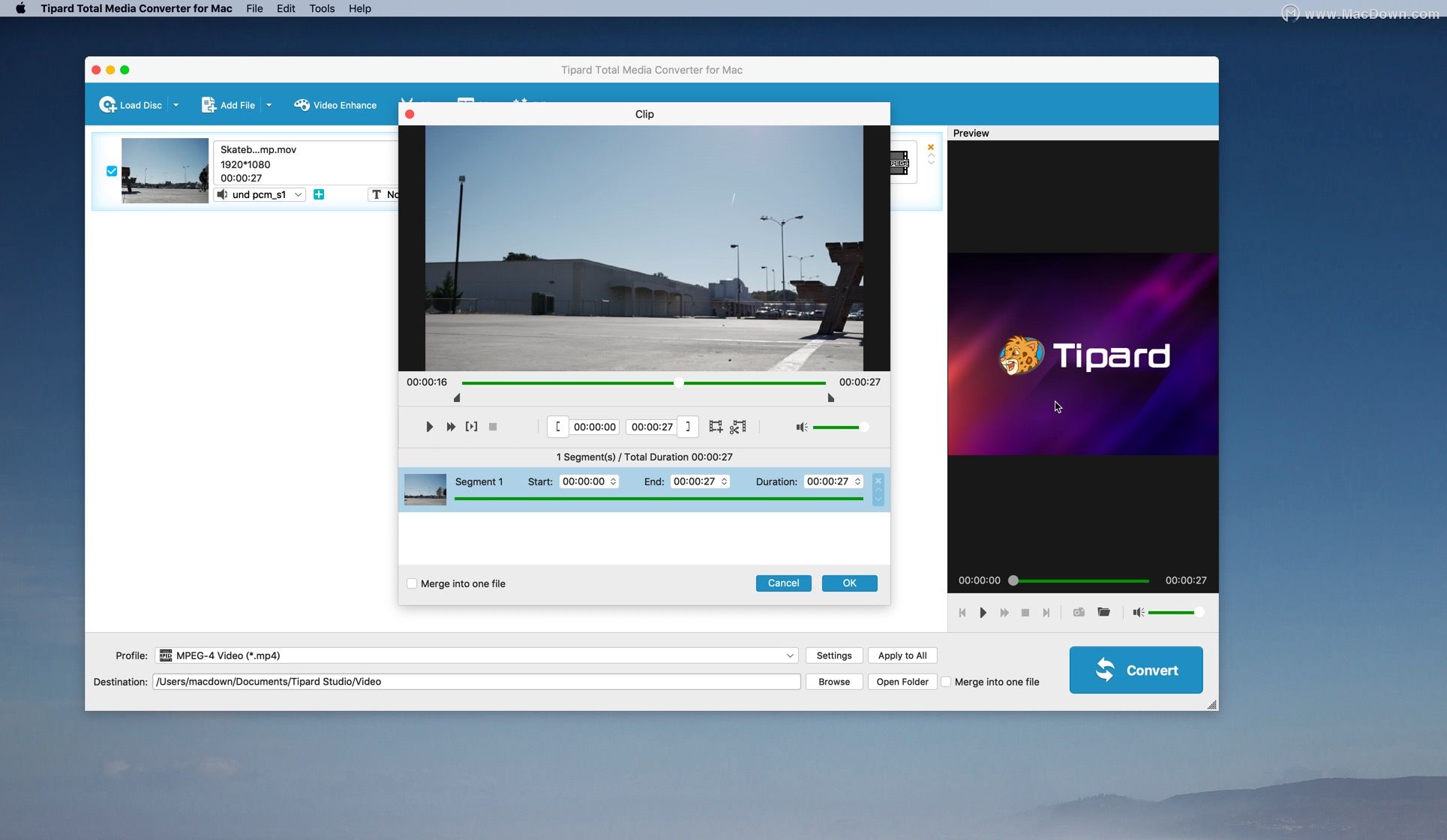The width and height of the screenshot is (1447, 840).
Task: Click the split segment scissors icon
Action: click(x=738, y=426)
